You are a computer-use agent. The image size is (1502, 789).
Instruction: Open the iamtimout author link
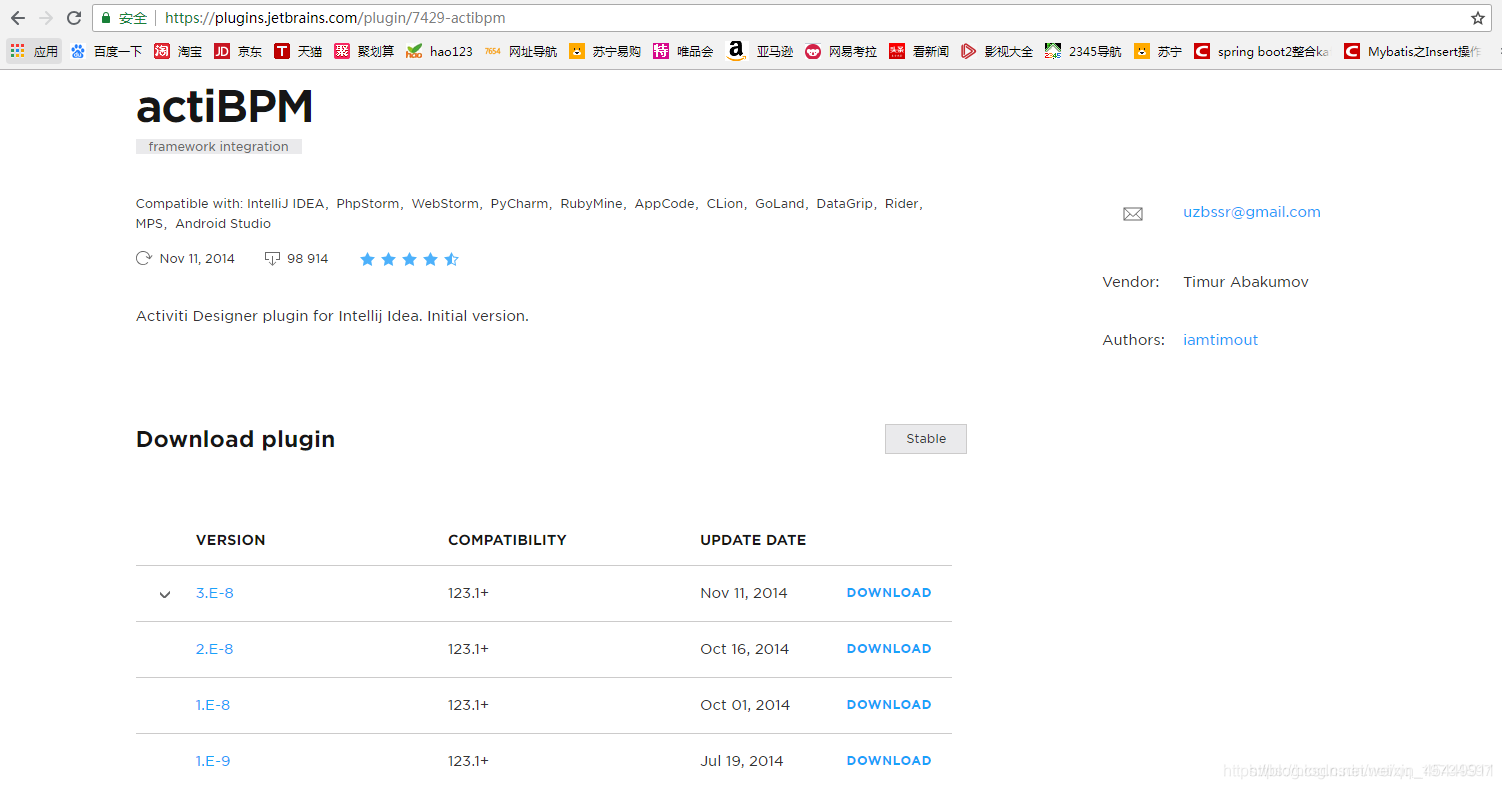(x=1220, y=340)
